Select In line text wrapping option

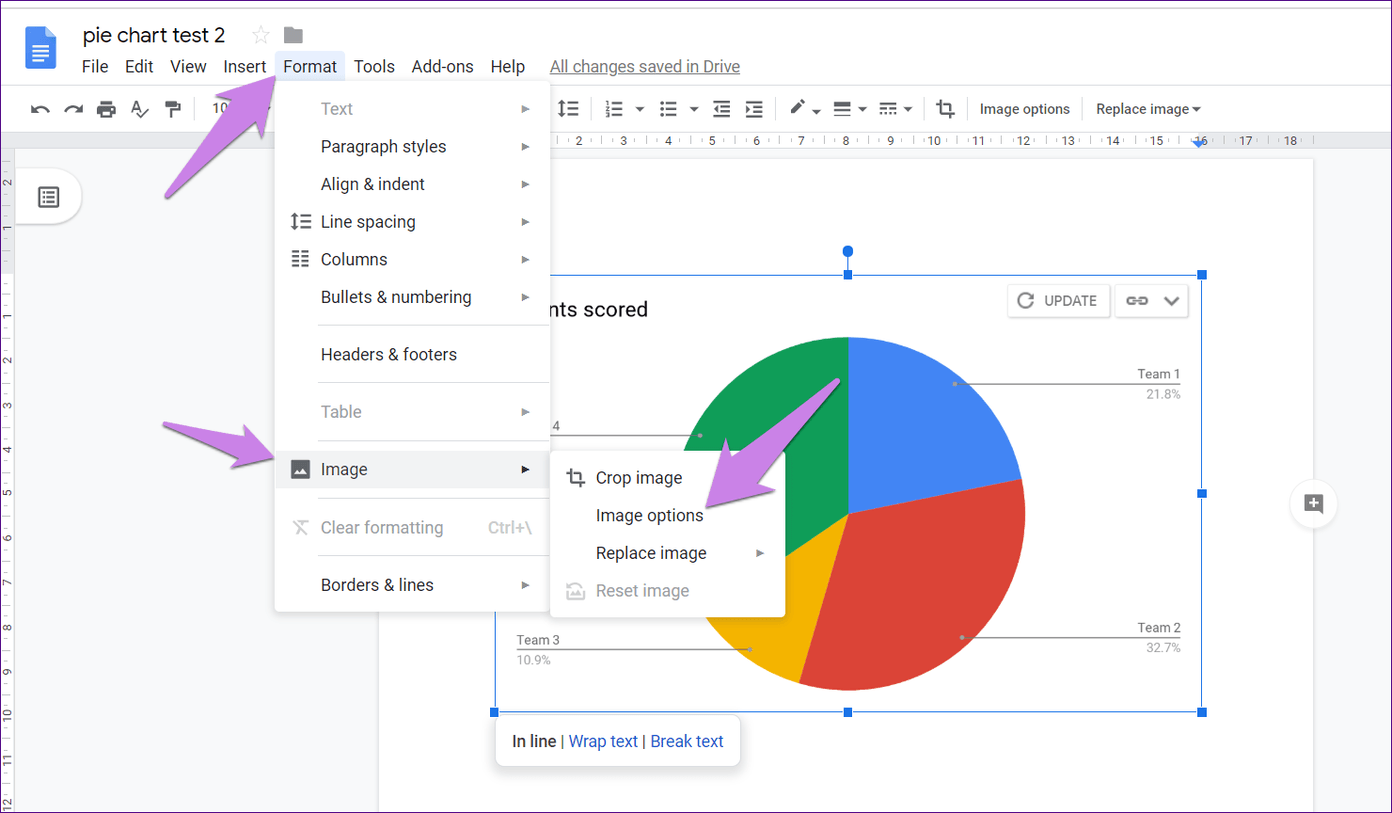point(534,741)
